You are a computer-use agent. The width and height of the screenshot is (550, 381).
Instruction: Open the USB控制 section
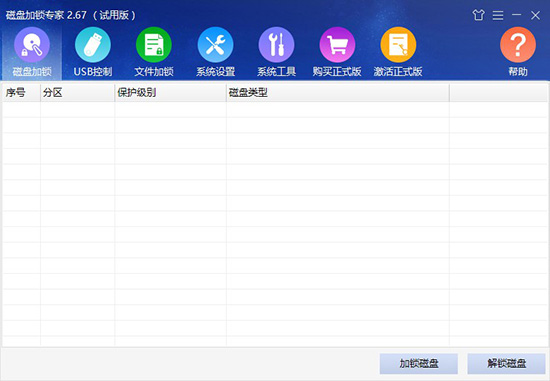point(93,52)
